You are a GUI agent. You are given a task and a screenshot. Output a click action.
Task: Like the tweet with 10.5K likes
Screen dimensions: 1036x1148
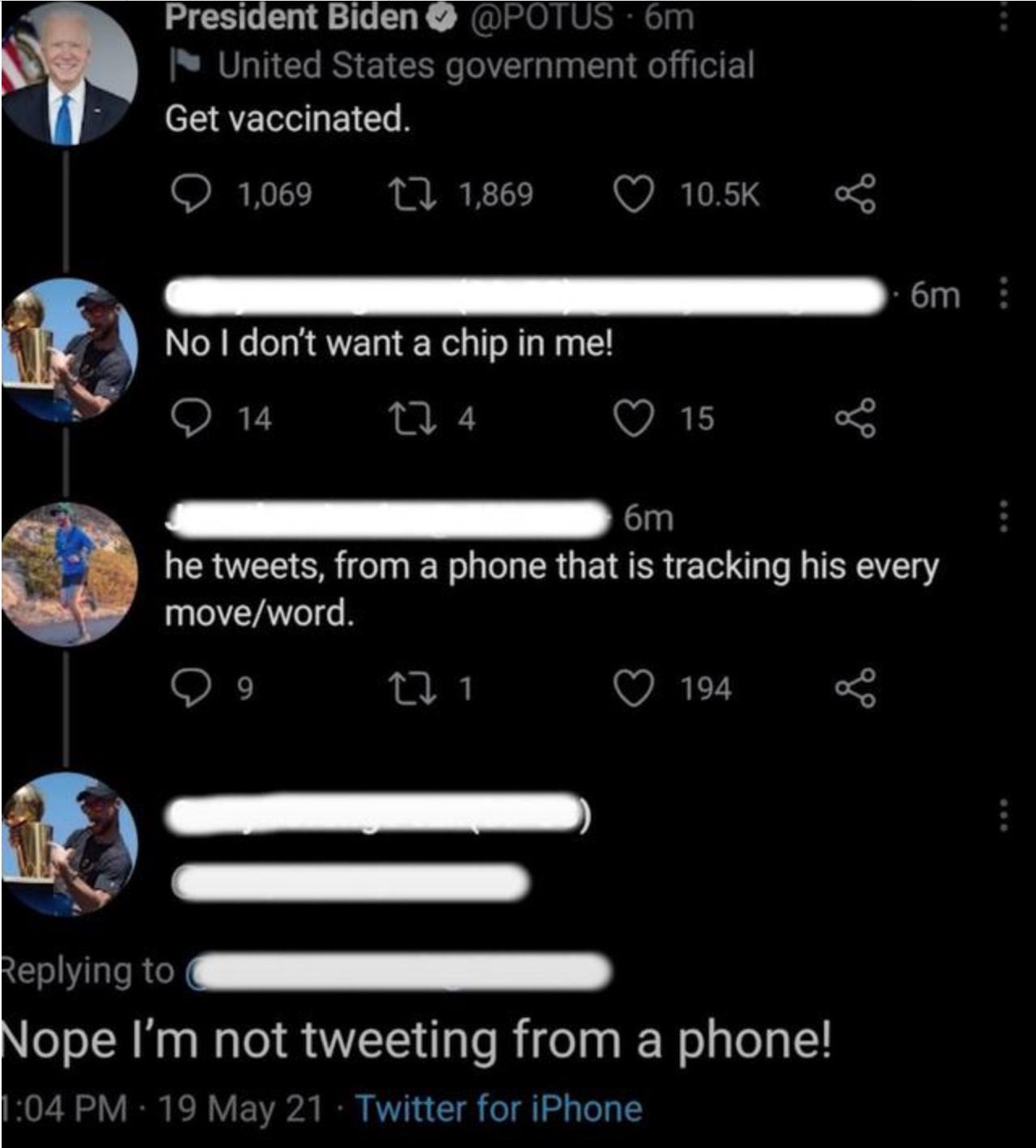point(633,194)
